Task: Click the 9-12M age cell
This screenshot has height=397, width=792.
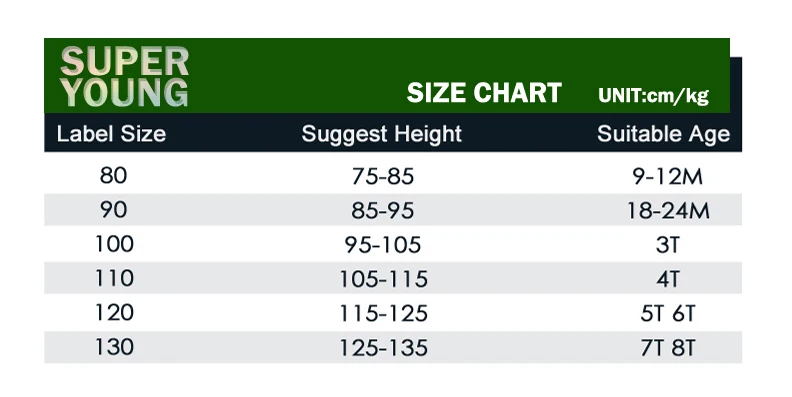Action: (667, 177)
